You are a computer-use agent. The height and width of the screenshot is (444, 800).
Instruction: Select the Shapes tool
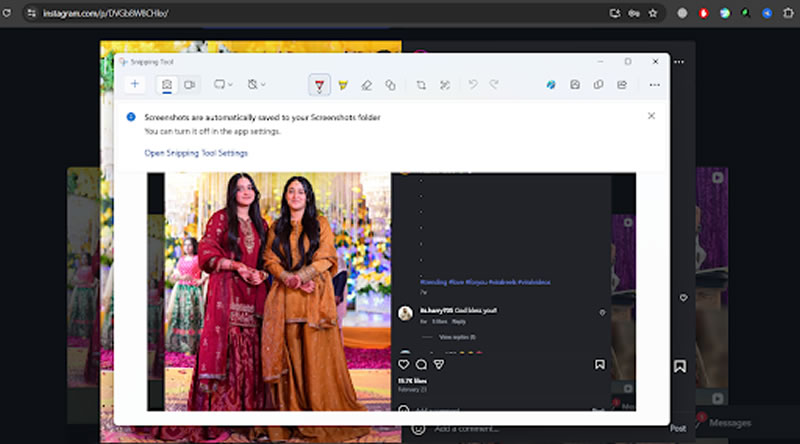click(391, 85)
